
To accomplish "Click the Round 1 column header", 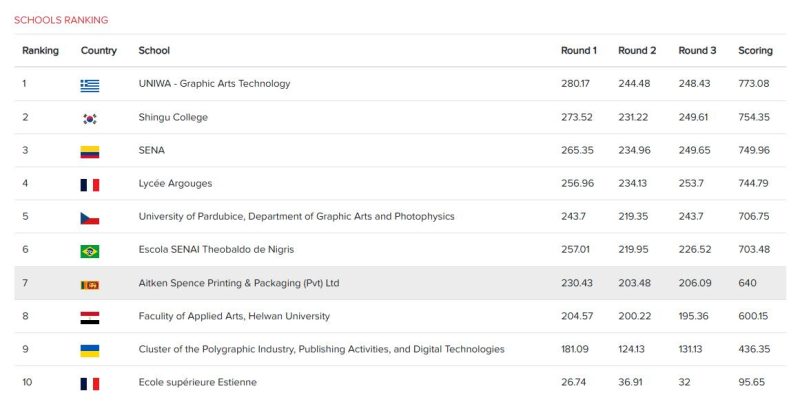I will (x=579, y=50).
